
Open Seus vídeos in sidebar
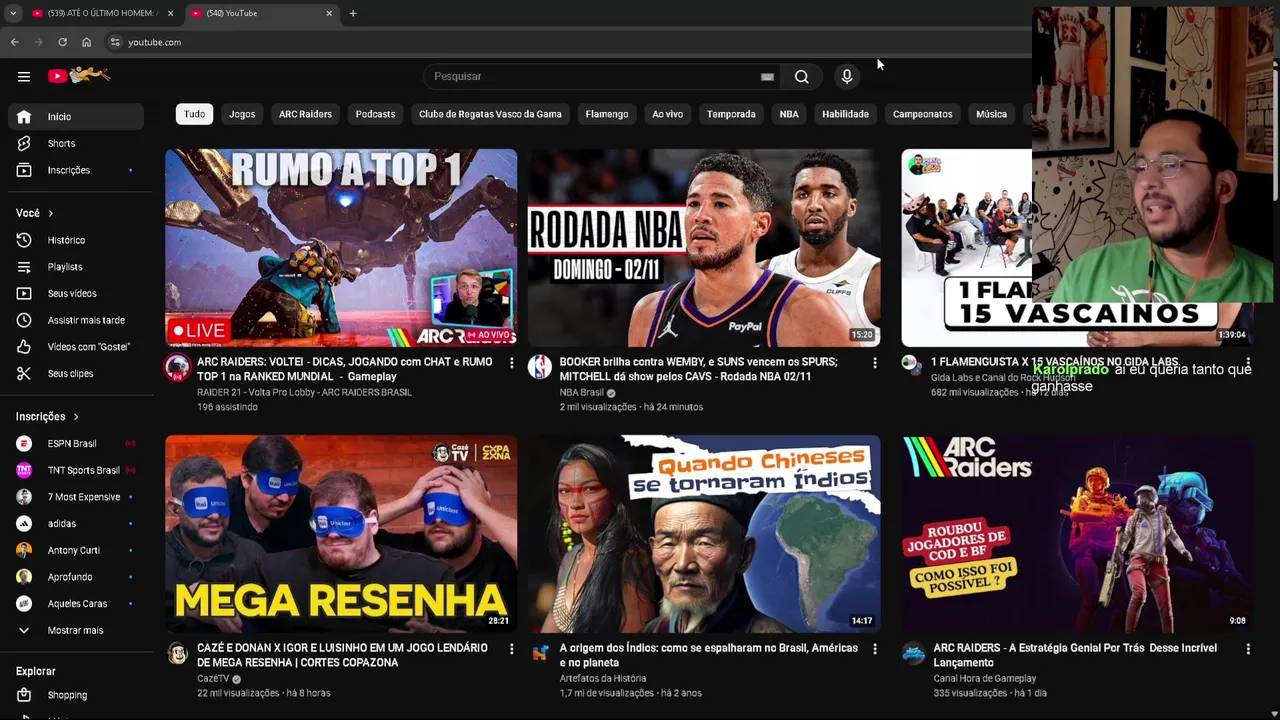click(x=76, y=294)
